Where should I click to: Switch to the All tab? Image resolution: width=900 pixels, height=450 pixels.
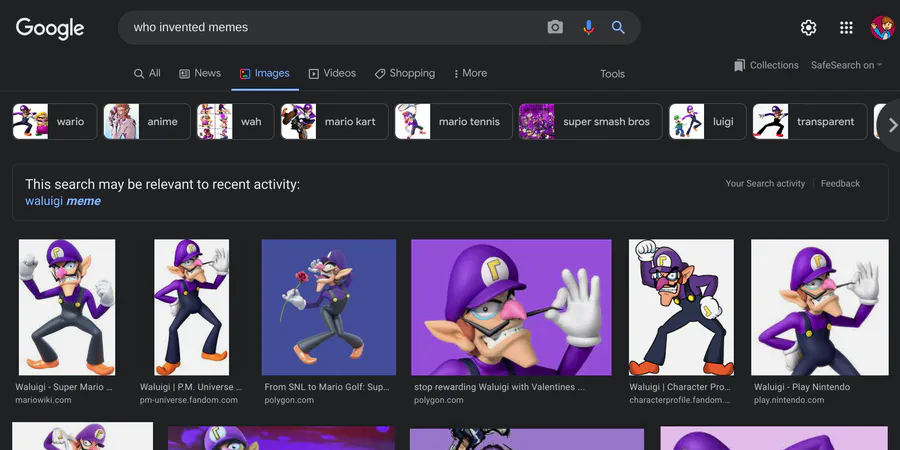(148, 73)
